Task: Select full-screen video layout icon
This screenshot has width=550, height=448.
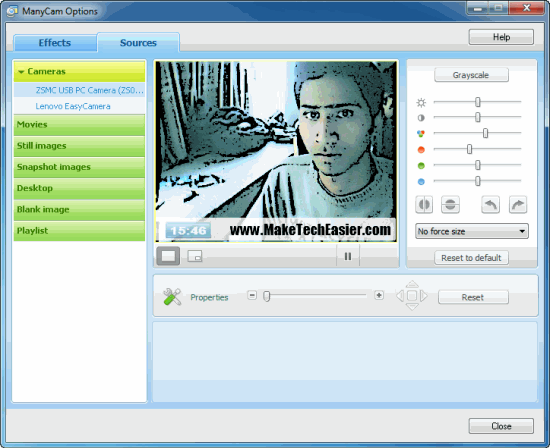Action: 168,256
